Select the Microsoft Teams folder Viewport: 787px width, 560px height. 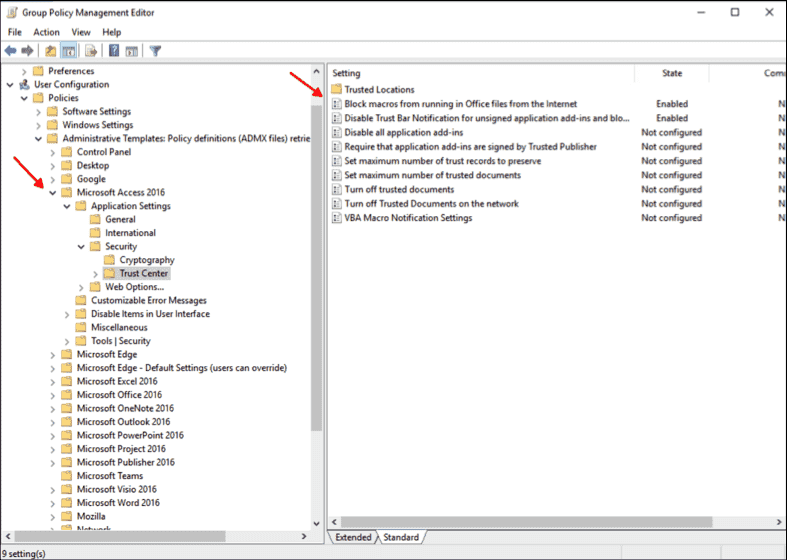[109, 476]
